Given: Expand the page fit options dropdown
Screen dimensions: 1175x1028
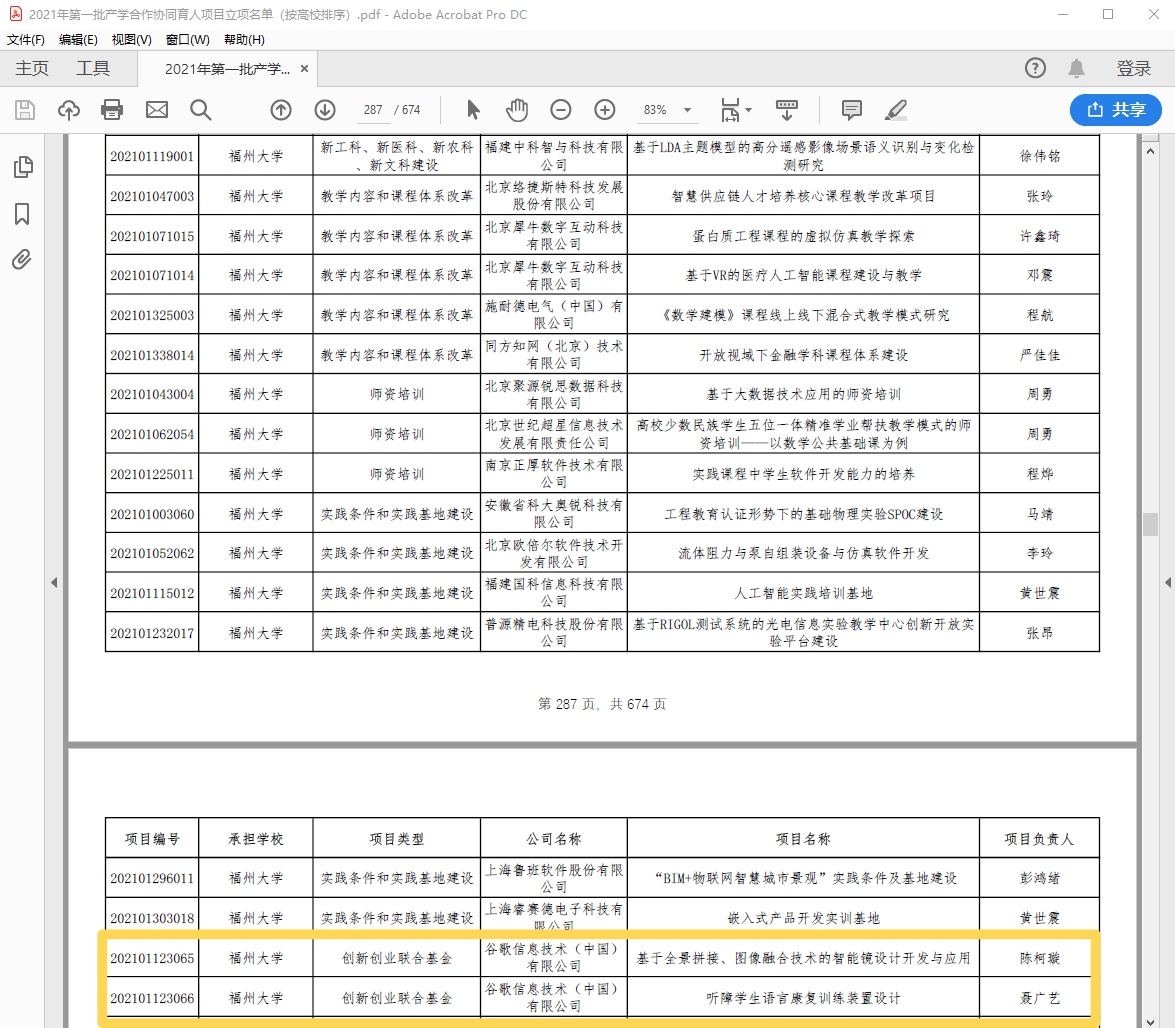Looking at the screenshot, I should 749,110.
